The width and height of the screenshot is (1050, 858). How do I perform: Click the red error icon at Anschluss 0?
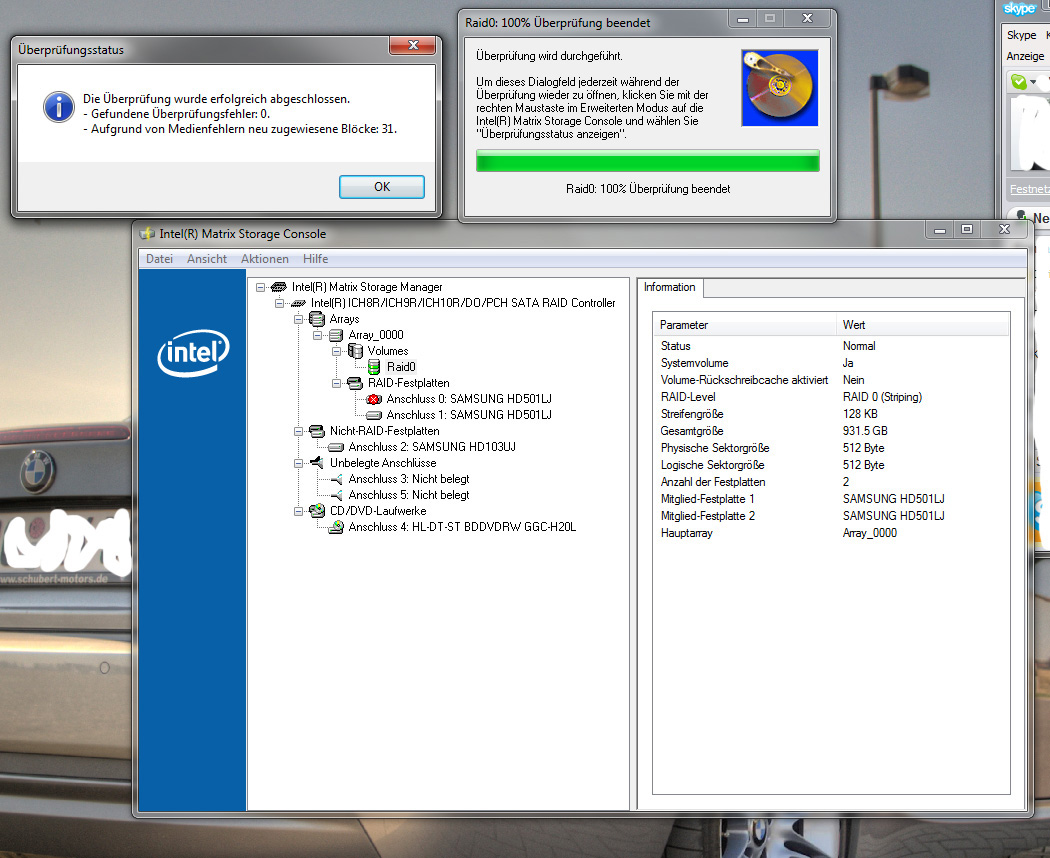tap(374, 399)
